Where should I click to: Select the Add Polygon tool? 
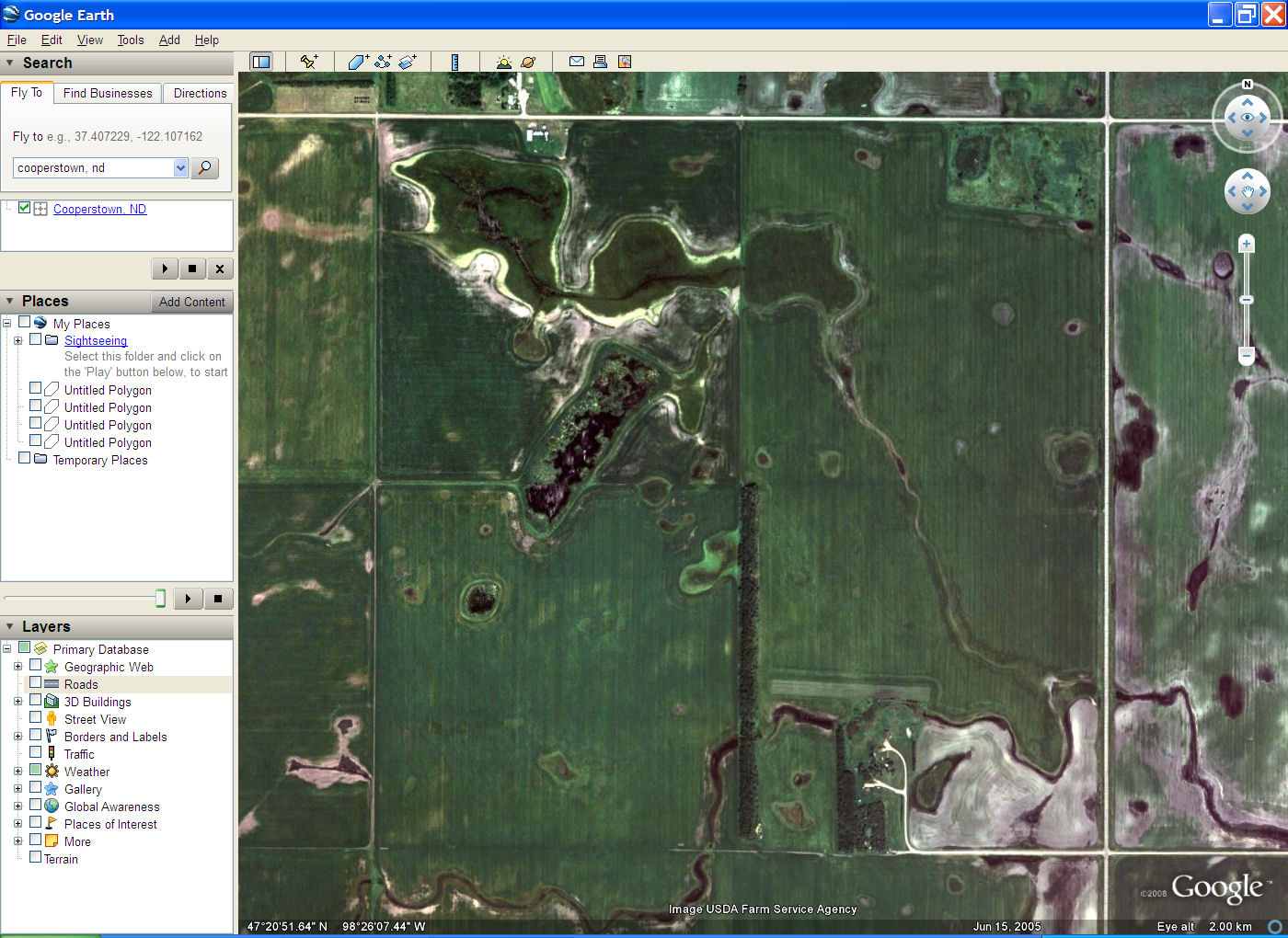pyautogui.click(x=359, y=62)
